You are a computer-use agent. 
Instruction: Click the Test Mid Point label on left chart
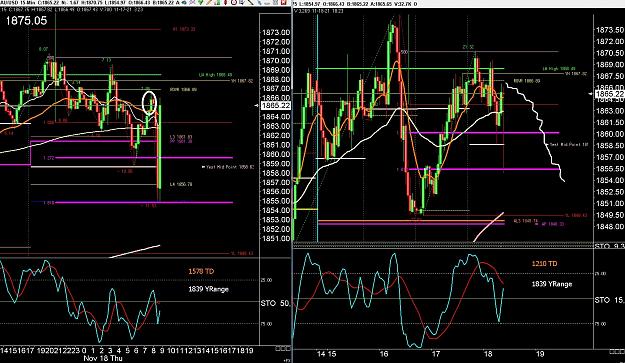pos(228,167)
